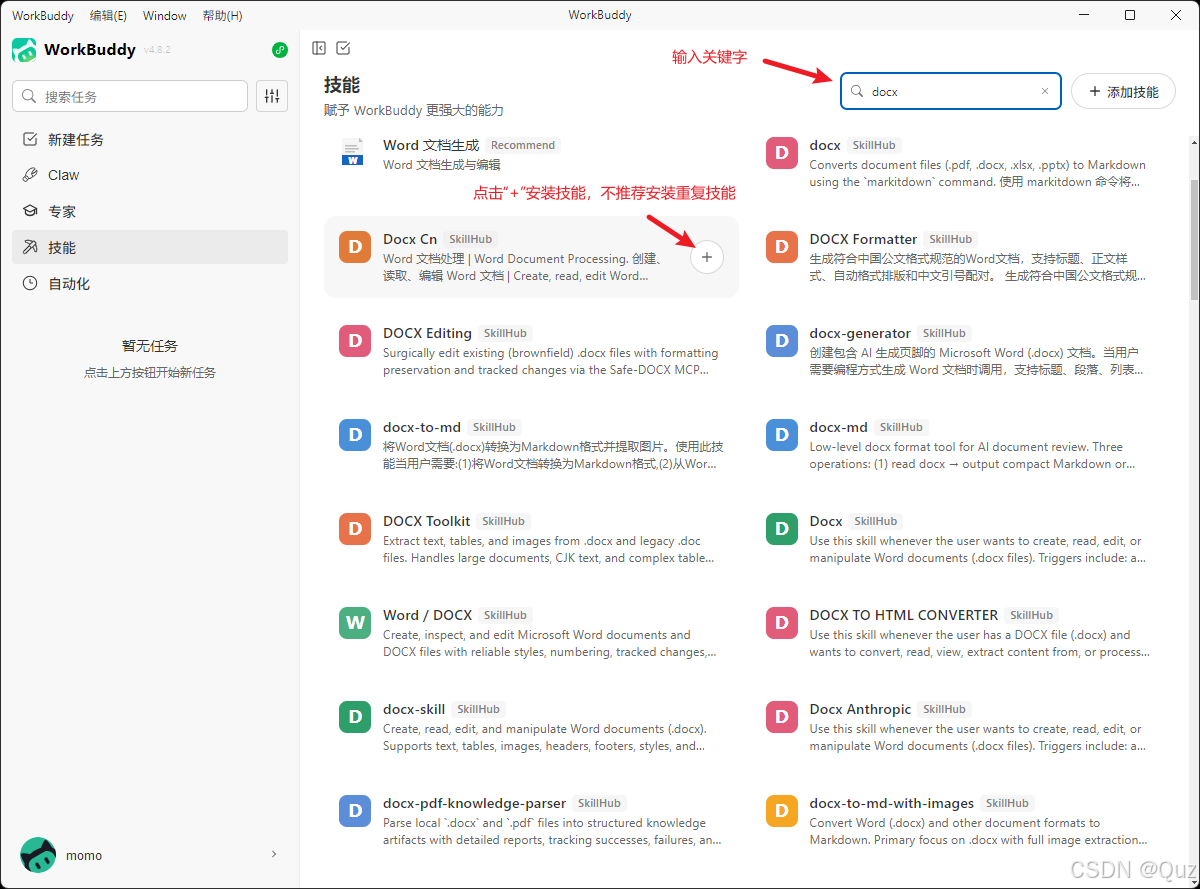1200x889 pixels.
Task: Expand the momo account chevron
Action: tap(274, 854)
